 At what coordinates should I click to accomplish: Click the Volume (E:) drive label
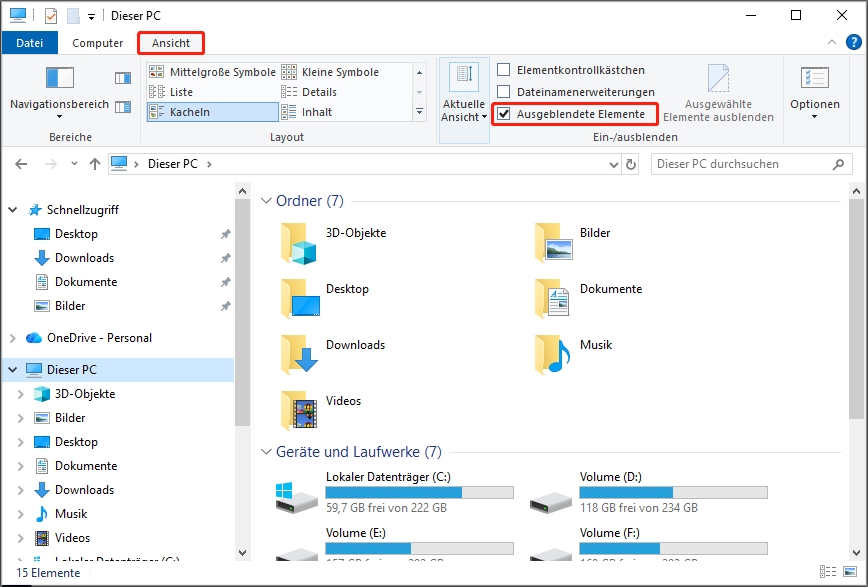tap(355, 533)
